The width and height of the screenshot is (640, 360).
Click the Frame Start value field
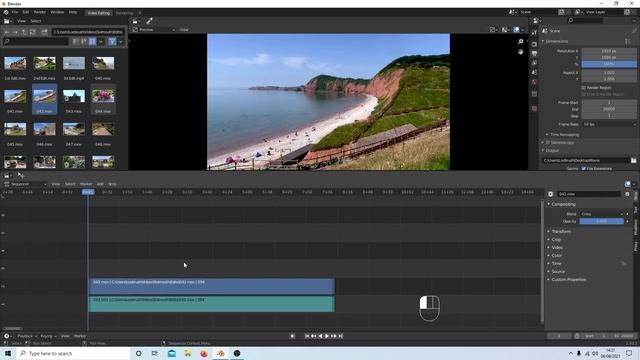[x=609, y=102]
